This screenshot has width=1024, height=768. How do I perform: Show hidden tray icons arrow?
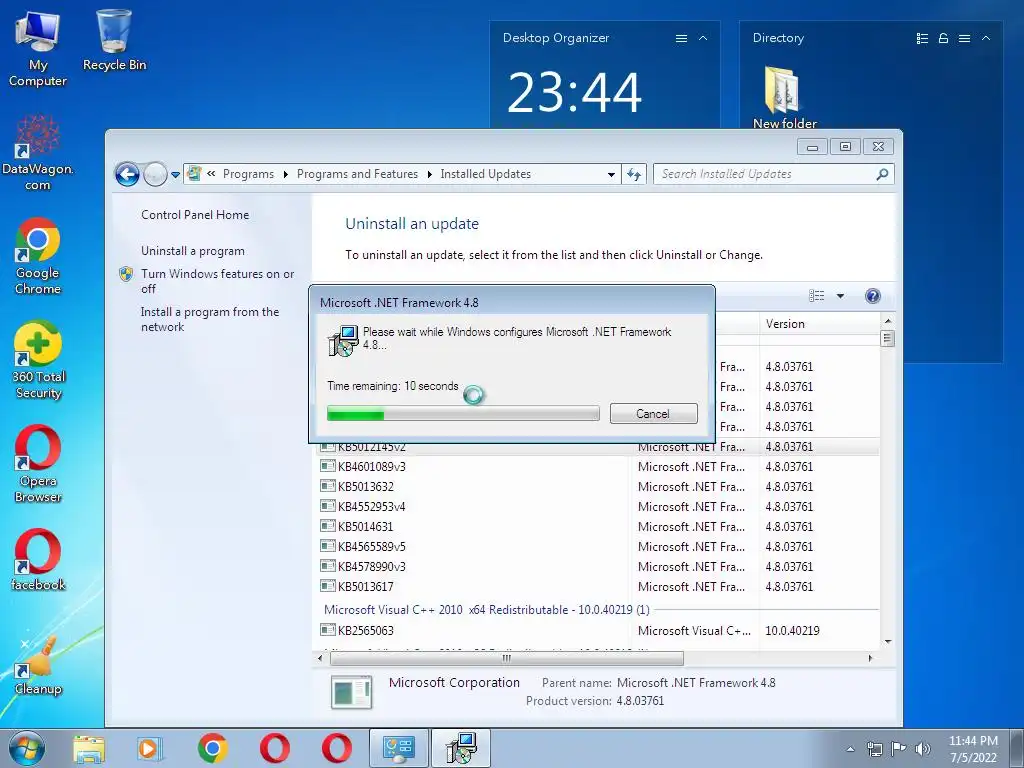pos(850,749)
